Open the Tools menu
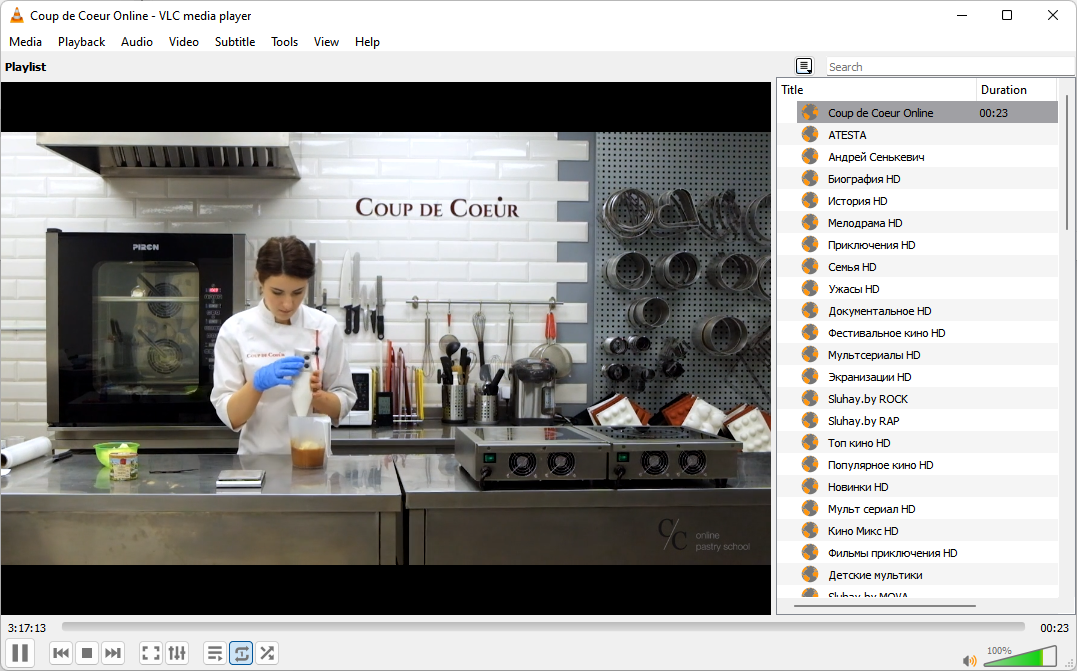This screenshot has height=671, width=1077. point(284,42)
